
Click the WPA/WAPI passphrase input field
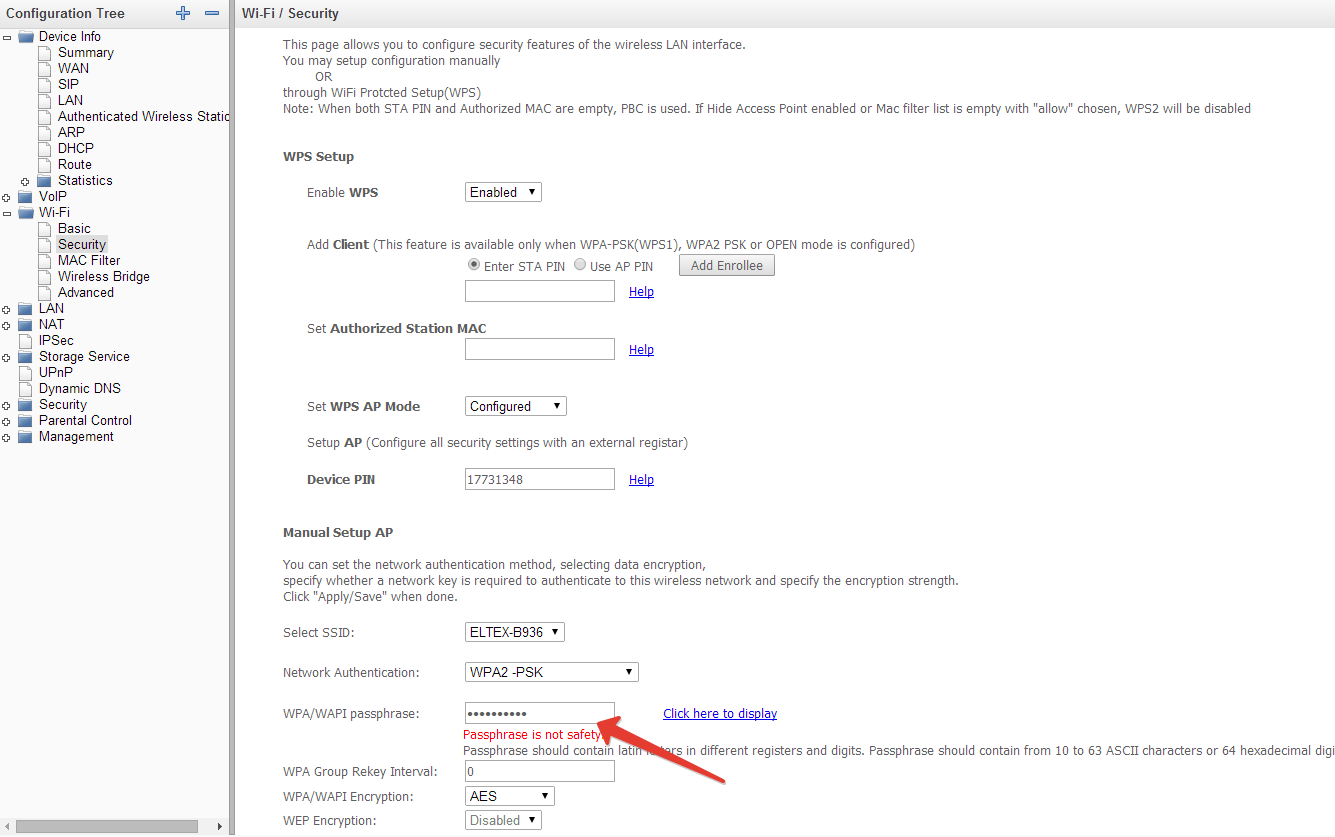[539, 714]
